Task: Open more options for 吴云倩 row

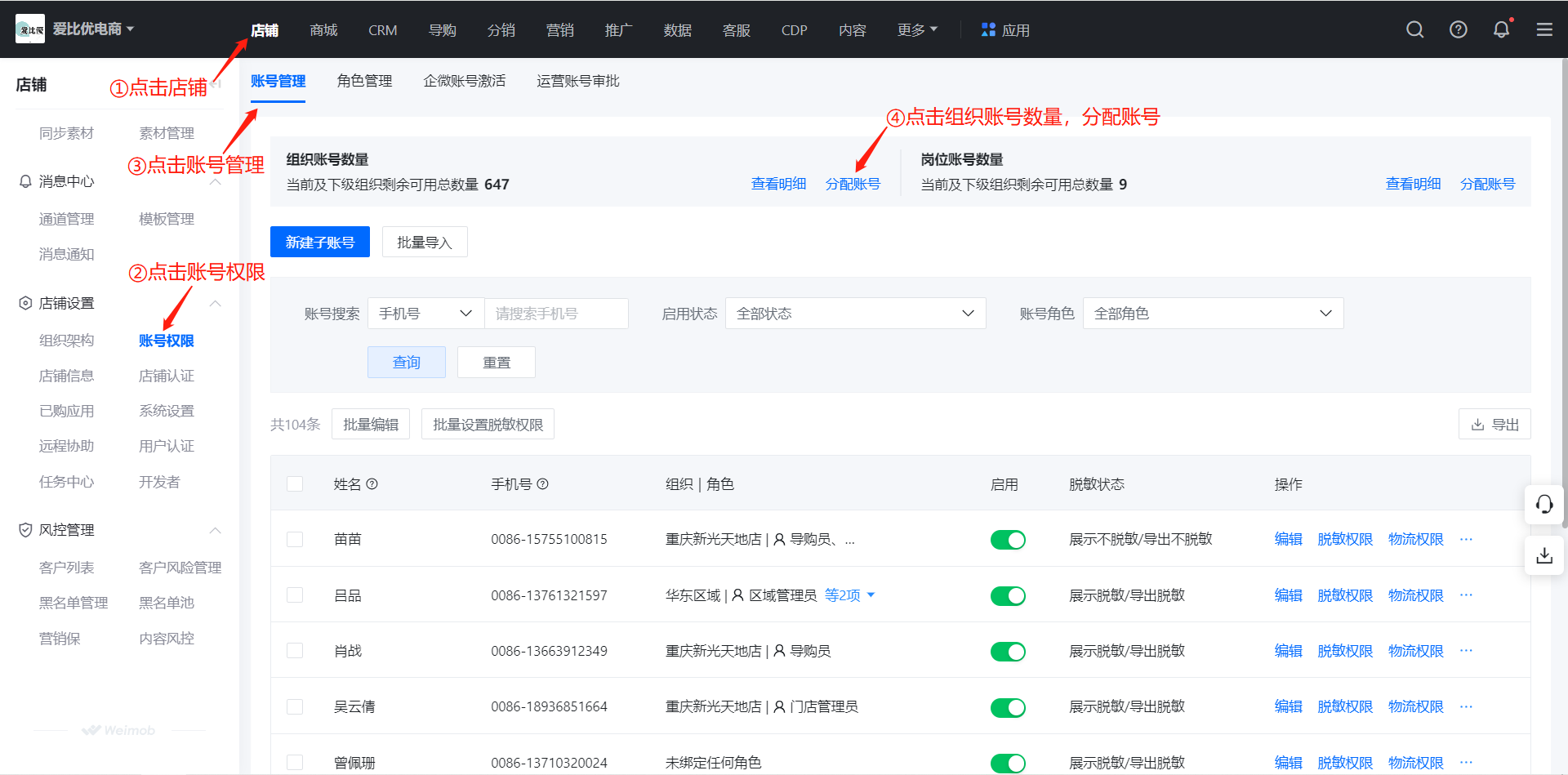Action: click(1466, 706)
